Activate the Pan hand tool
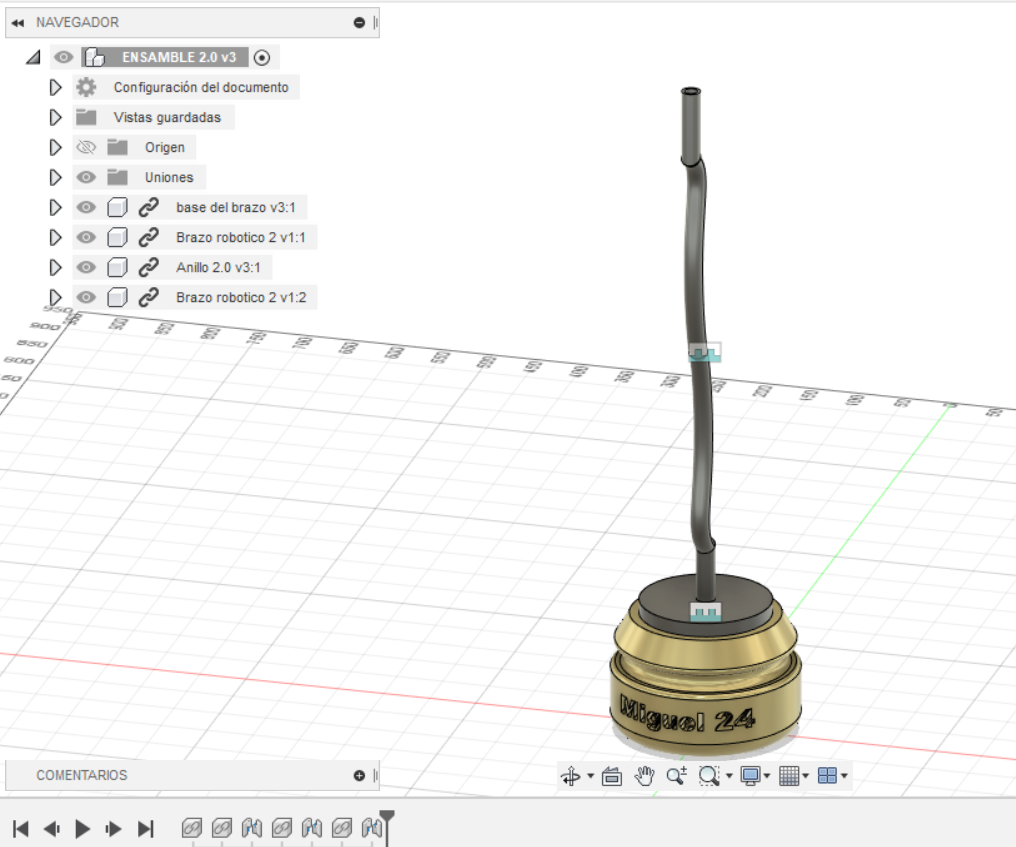This screenshot has width=1016, height=847. tap(645, 776)
